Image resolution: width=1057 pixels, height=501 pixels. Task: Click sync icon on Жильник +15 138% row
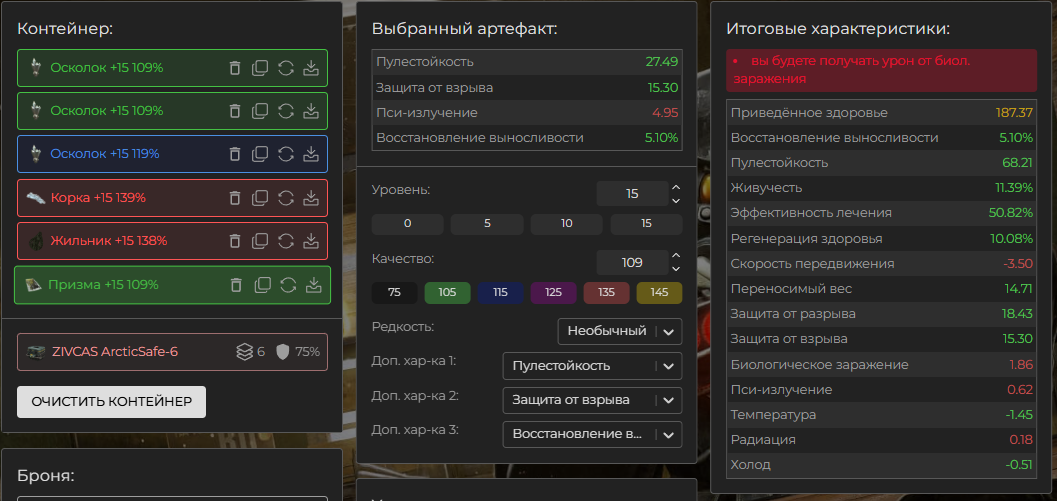(285, 241)
